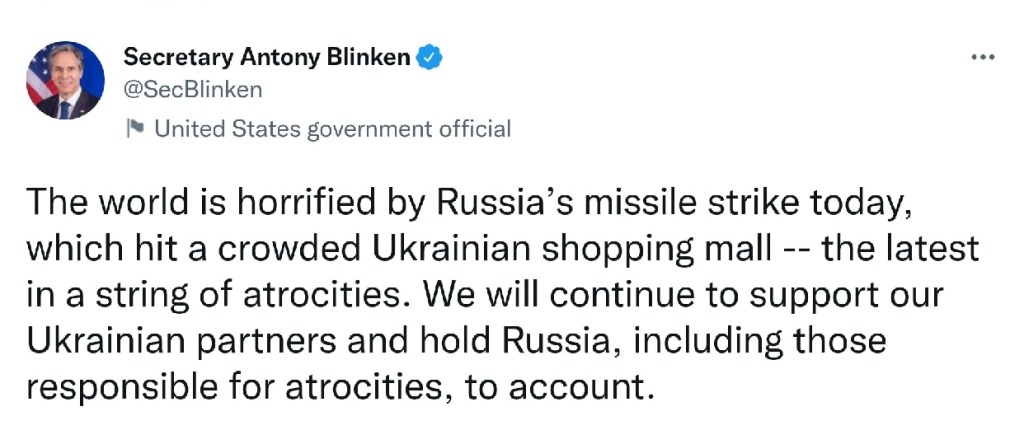Click the Secretary Antony Blinken display name
Image resolution: width=1024 pixels, height=430 pixels.
click(266, 58)
